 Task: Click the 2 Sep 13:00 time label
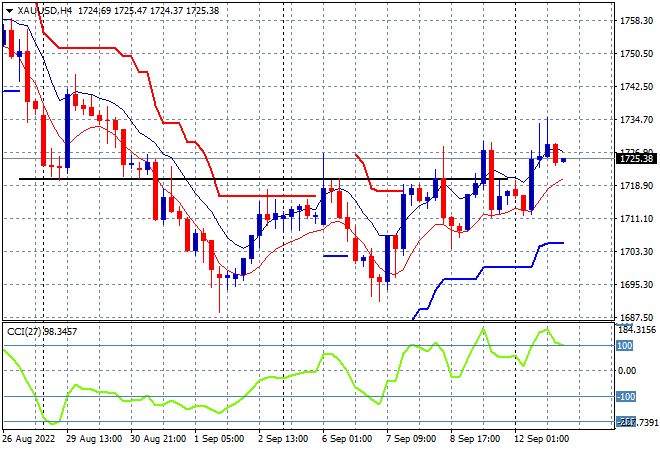pyautogui.click(x=283, y=439)
